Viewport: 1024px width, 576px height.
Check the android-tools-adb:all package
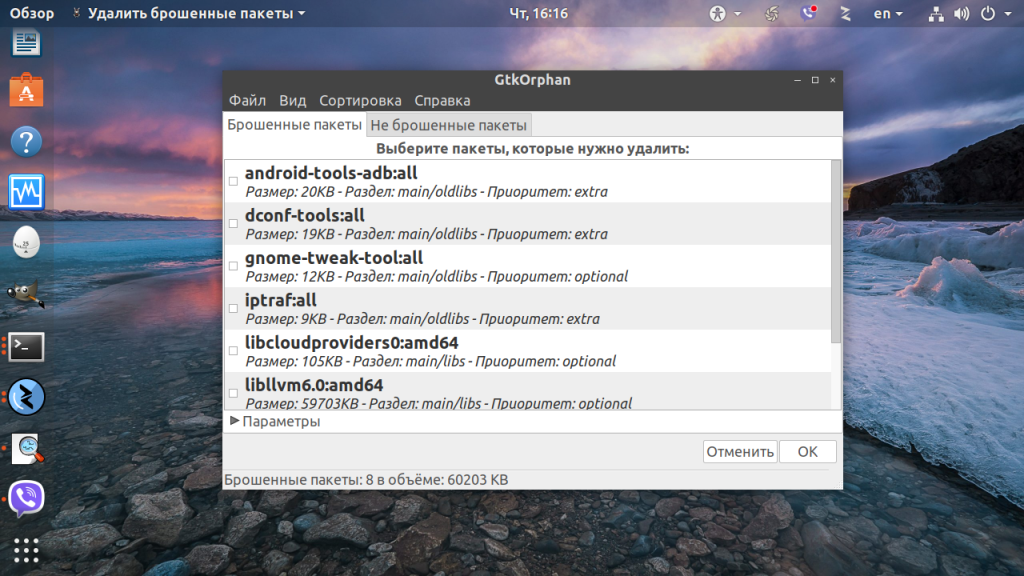click(x=234, y=181)
